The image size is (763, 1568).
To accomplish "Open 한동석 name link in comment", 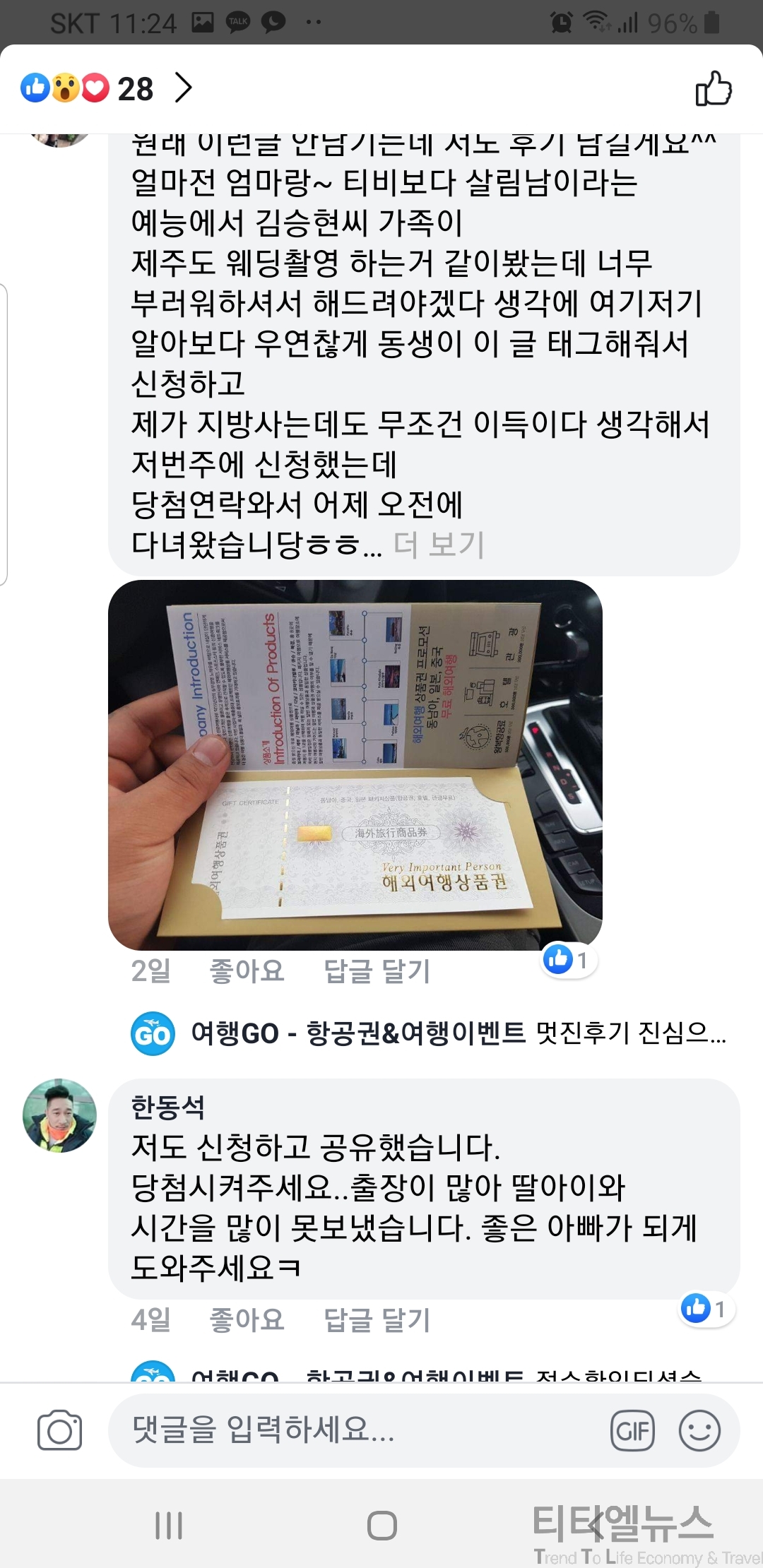I will click(167, 1107).
